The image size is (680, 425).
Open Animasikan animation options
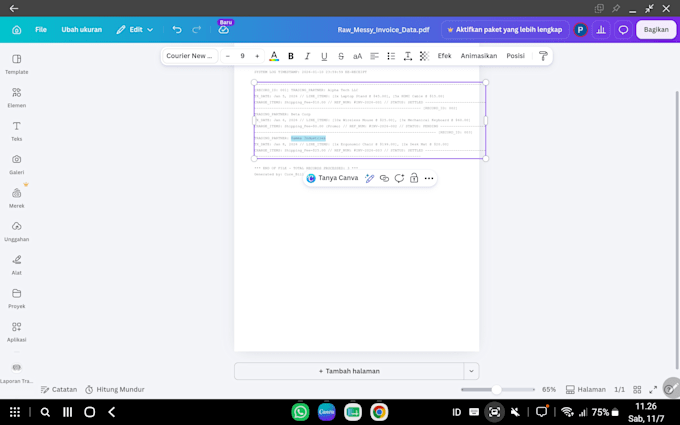click(479, 56)
